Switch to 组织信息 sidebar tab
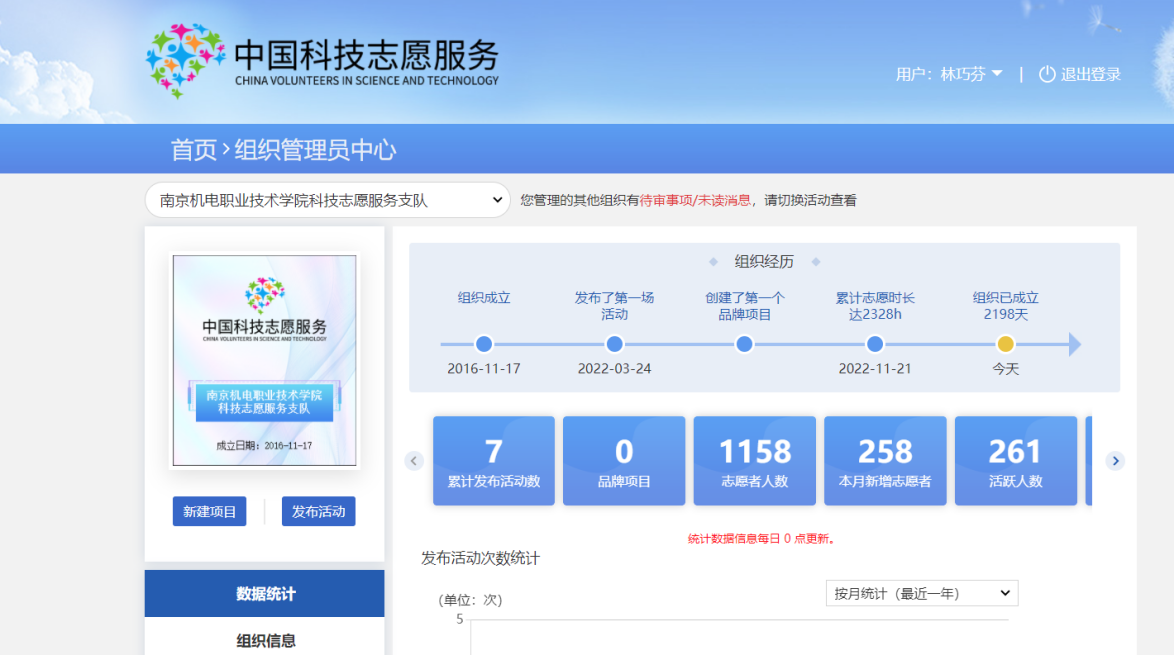Viewport: 1174px width, 655px height. coord(265,640)
